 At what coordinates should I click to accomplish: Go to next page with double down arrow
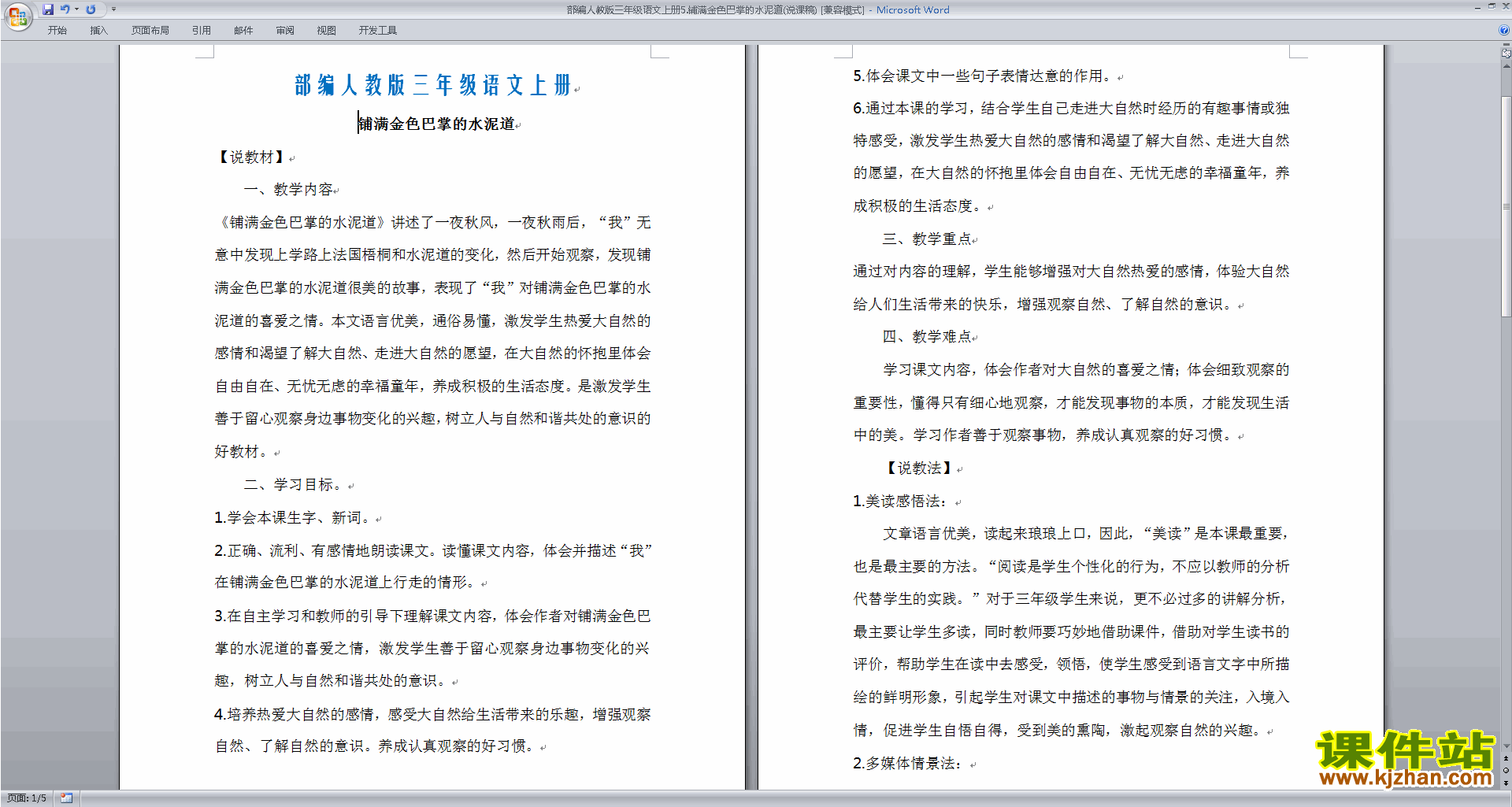1506,783
